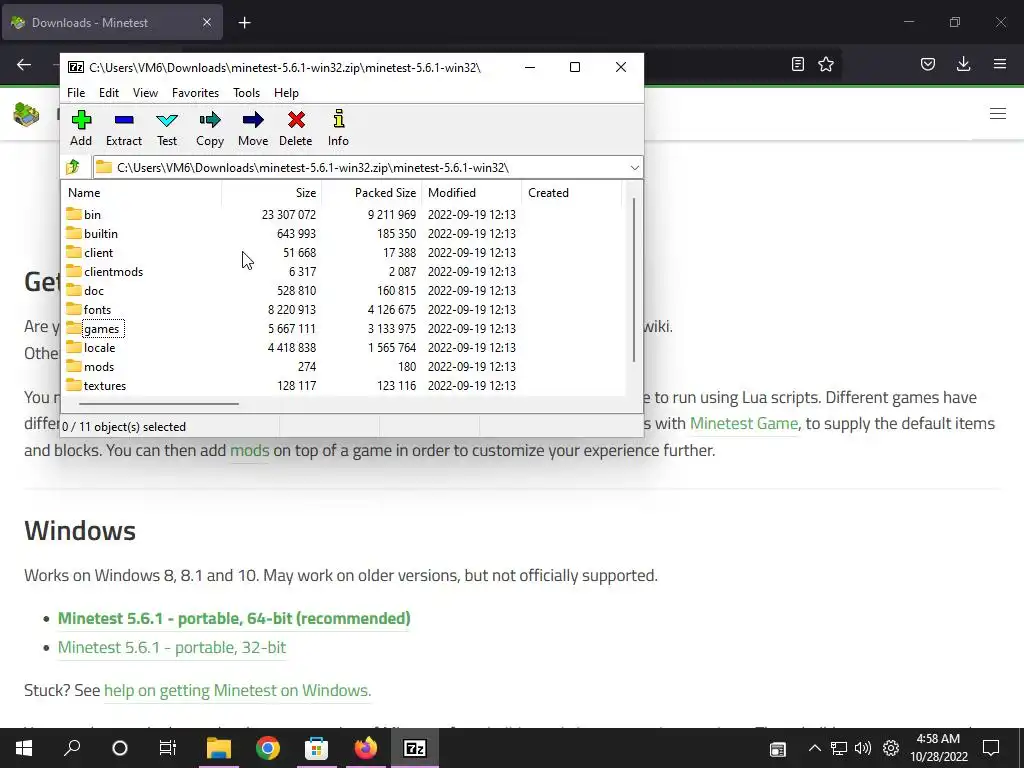Viewport: 1024px width, 768px height.
Task: Open File Explorer from taskbar
Action: coord(219,748)
